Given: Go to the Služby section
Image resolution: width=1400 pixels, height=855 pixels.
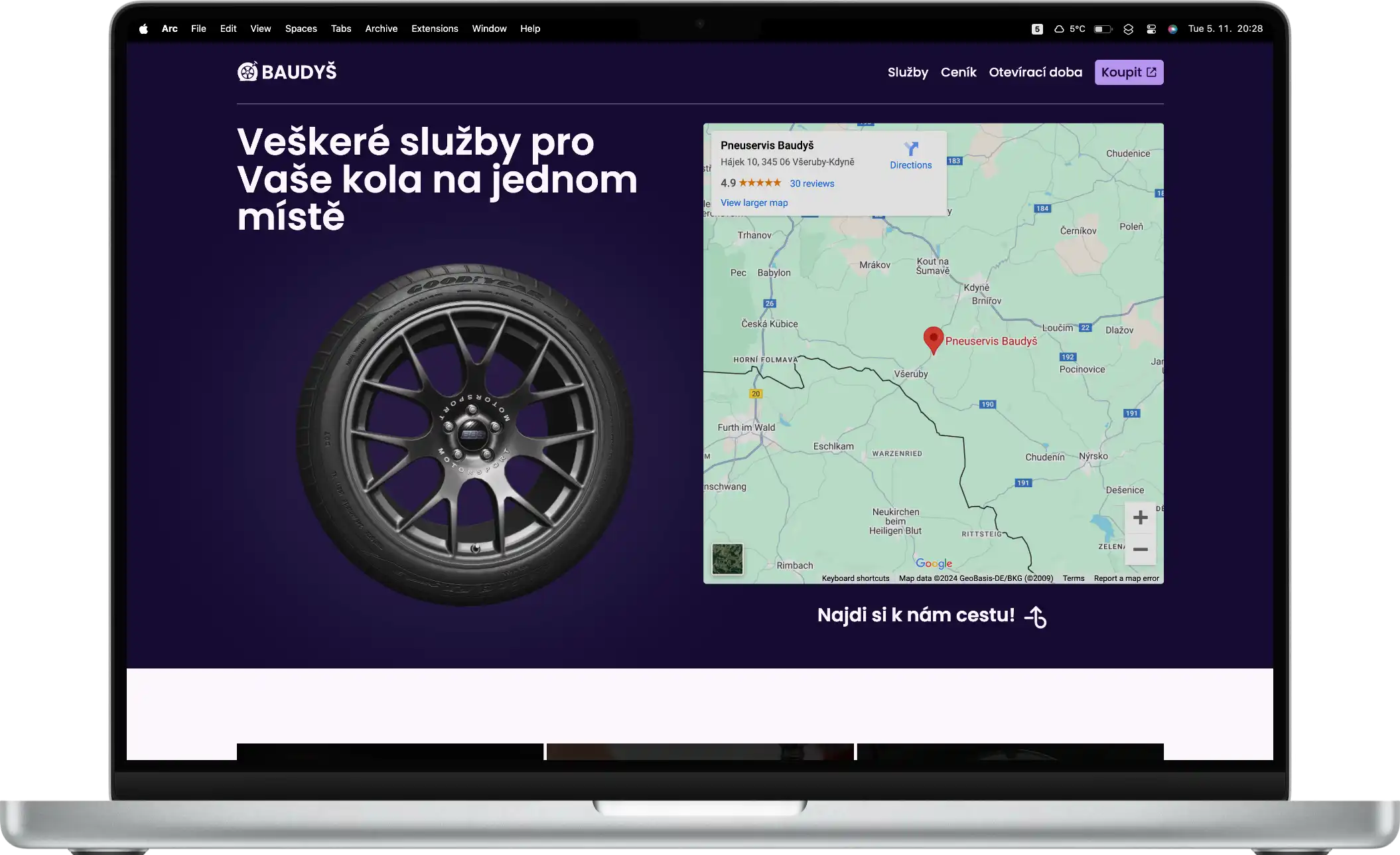Looking at the screenshot, I should click(x=908, y=72).
